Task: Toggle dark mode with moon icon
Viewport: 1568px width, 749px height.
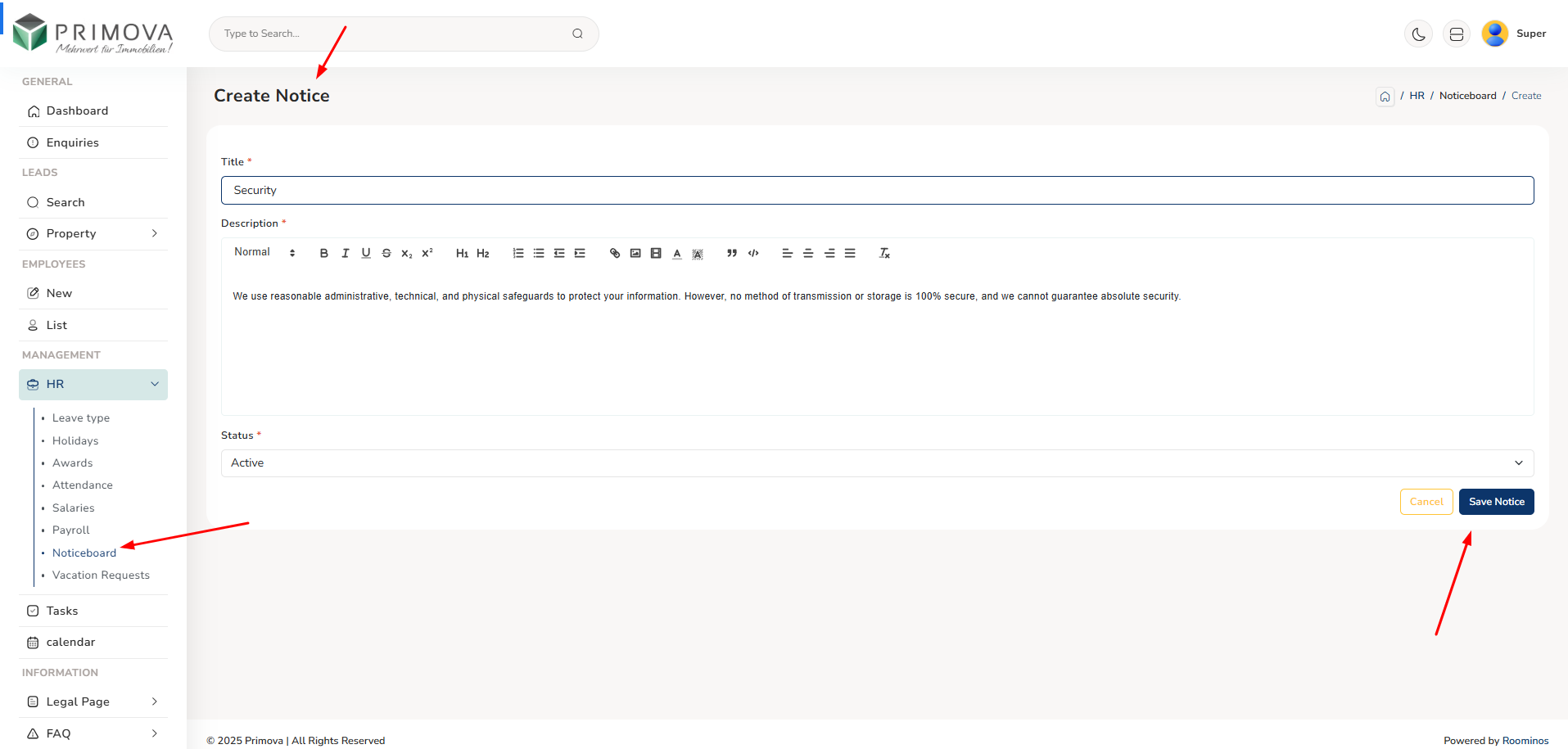Action: click(x=1418, y=34)
